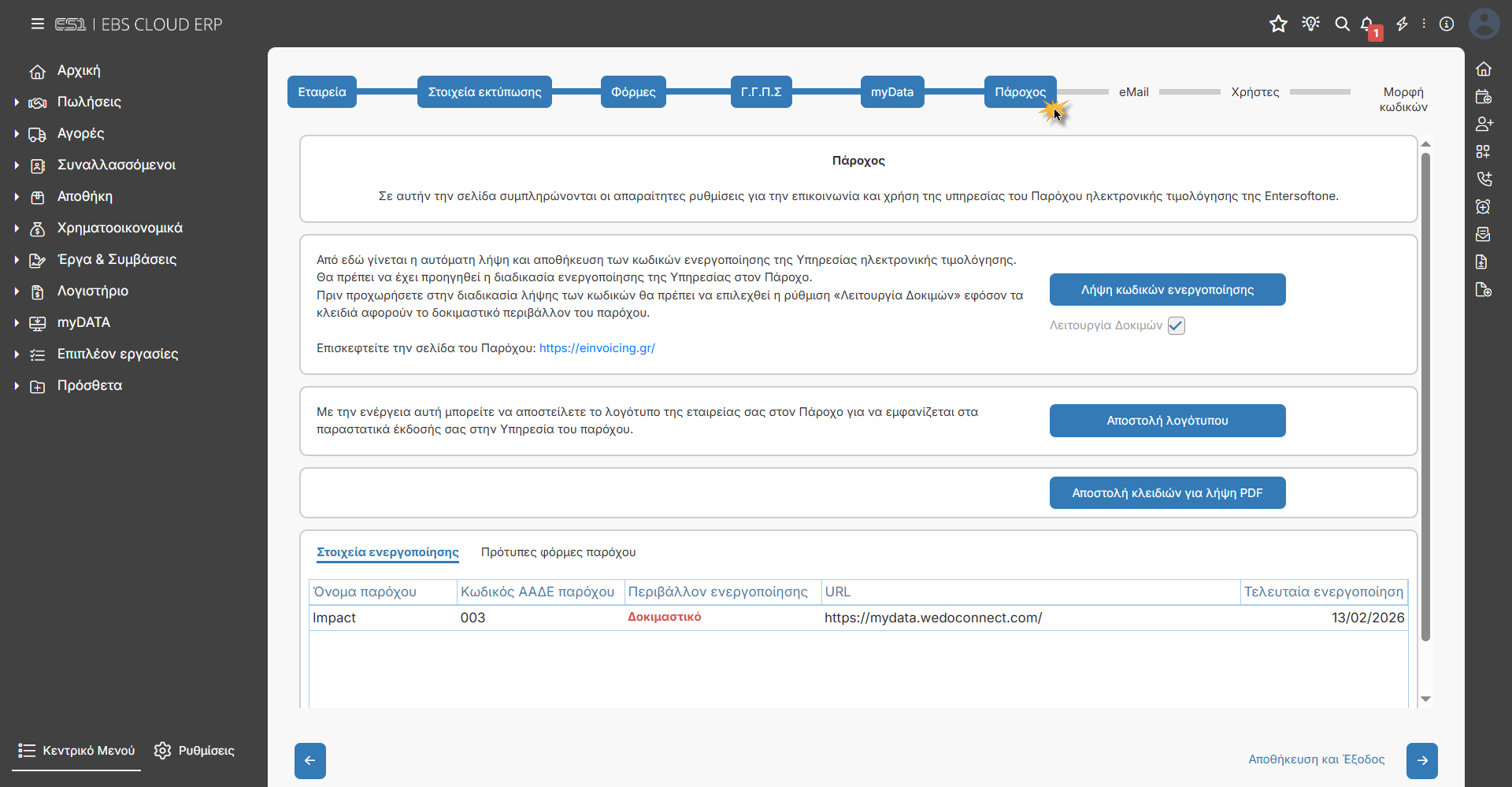Click the add person icon
This screenshot has width=1512, height=787.
point(1484,124)
